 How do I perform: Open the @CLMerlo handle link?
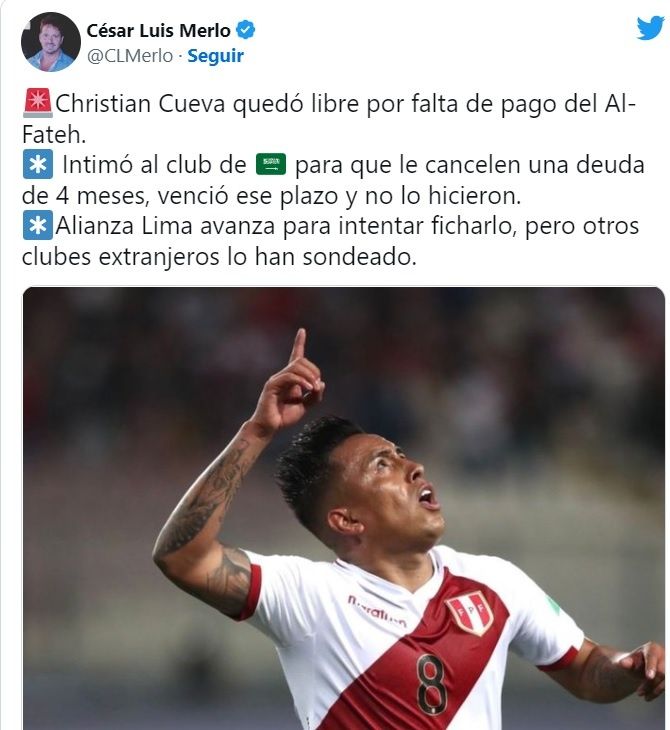click(130, 56)
